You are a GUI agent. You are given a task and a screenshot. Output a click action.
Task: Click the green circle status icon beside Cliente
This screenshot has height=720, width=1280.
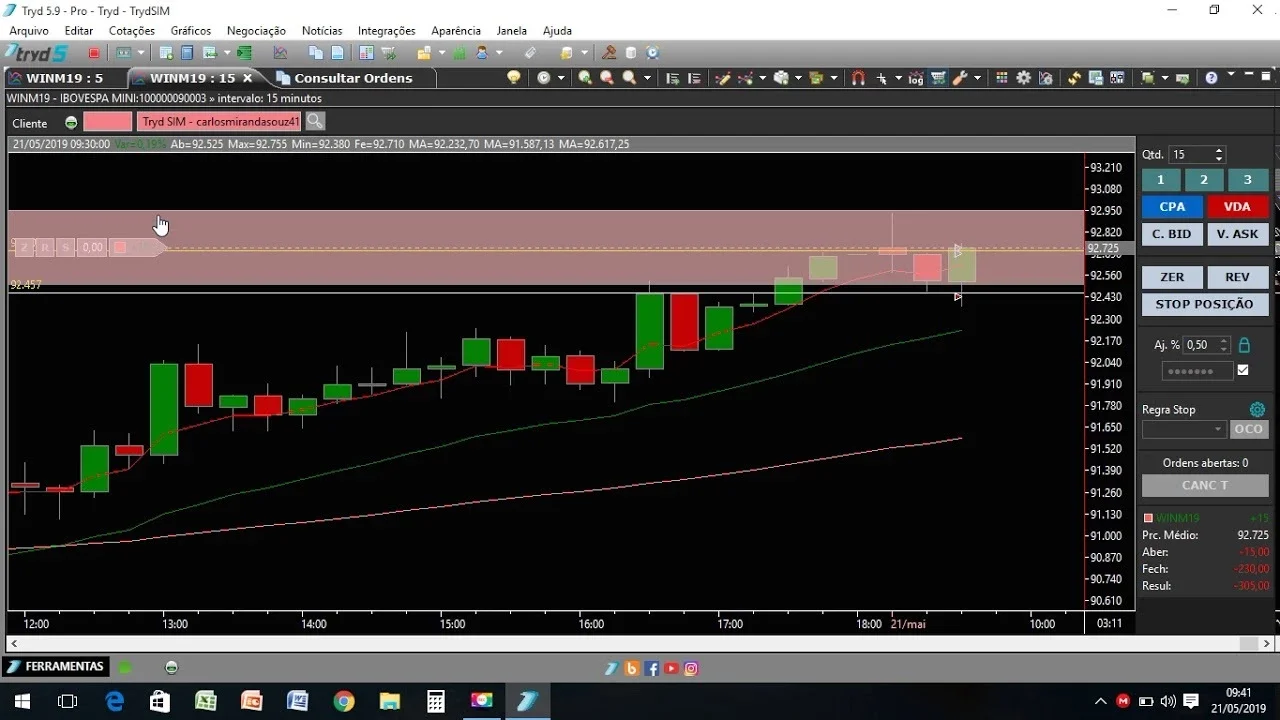[x=70, y=123]
